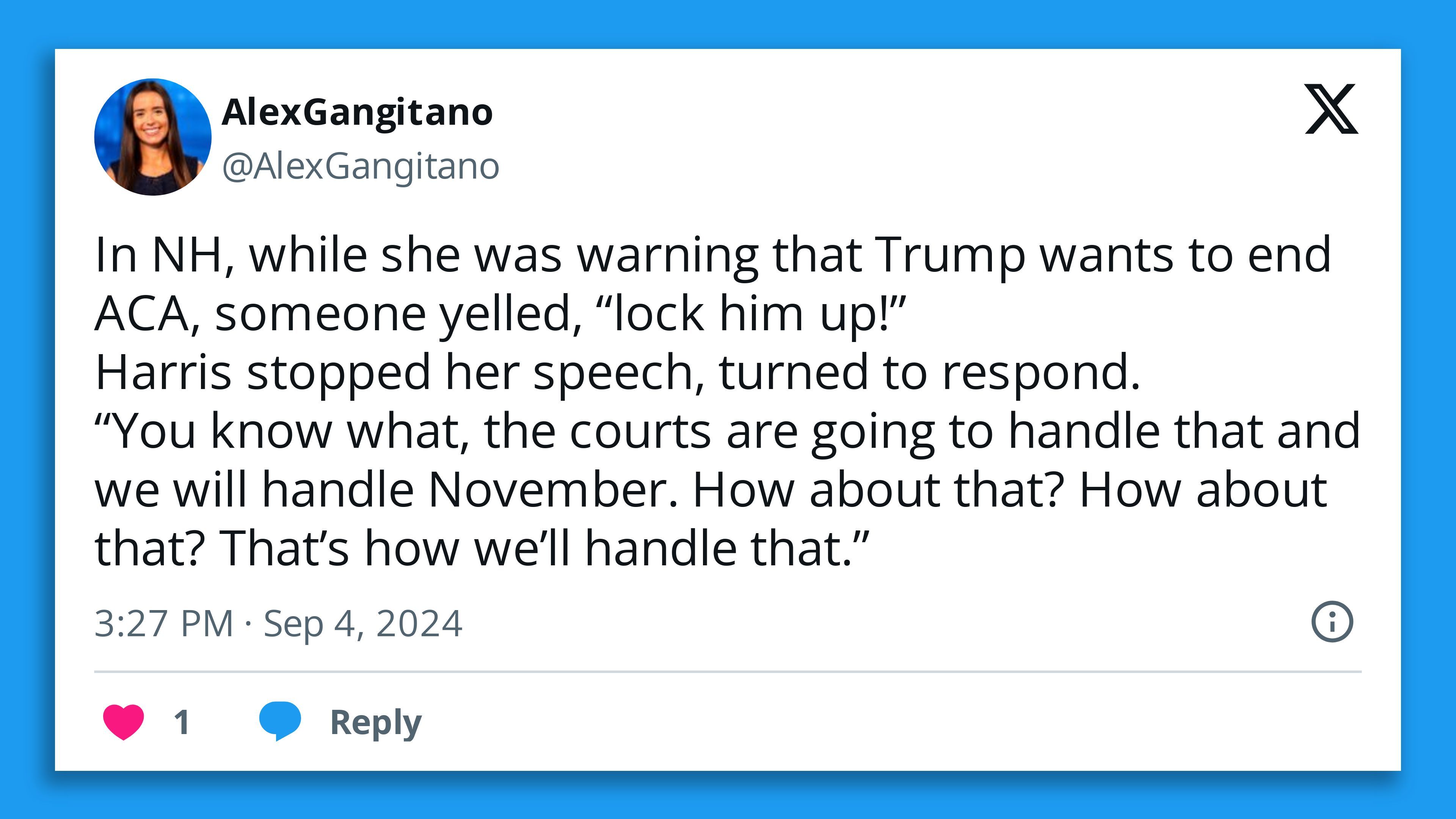The height and width of the screenshot is (819, 1456).
Task: Open Alex Gangitano's profile photo
Action: [x=152, y=137]
